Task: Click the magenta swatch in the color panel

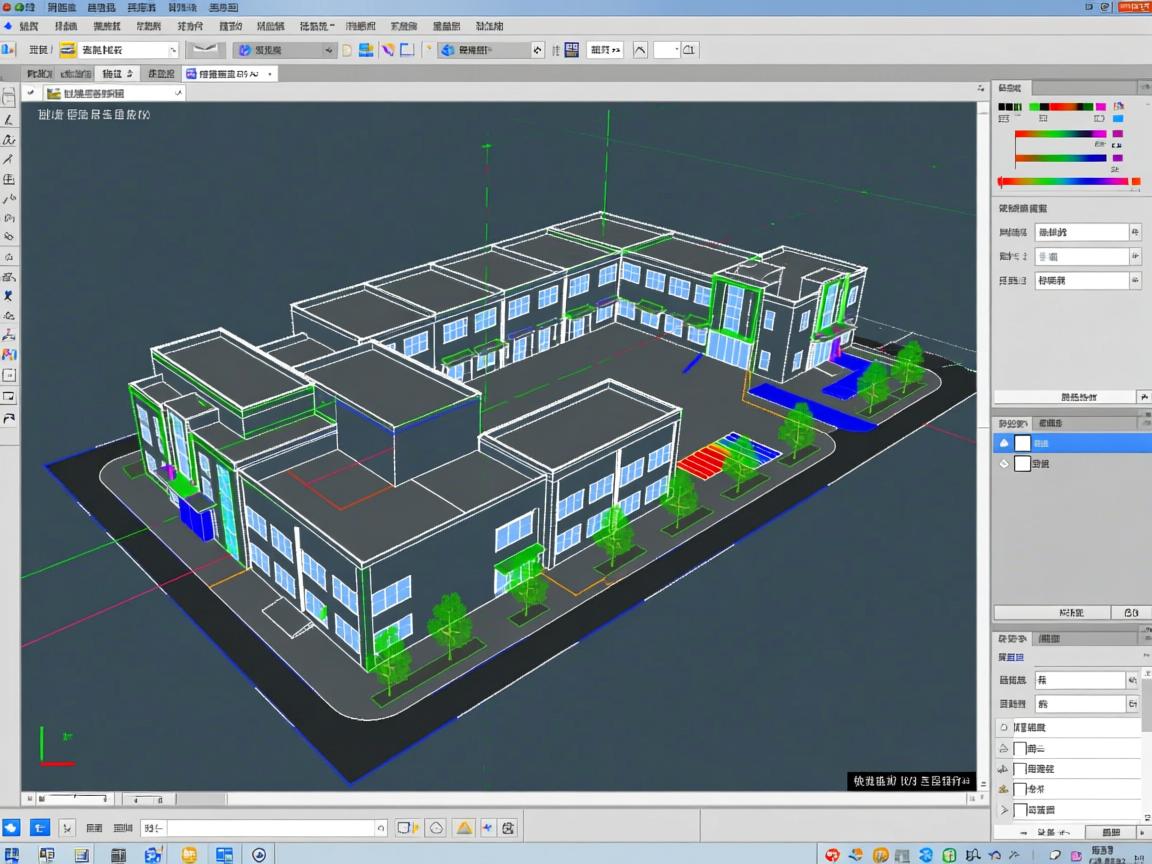Action: point(1100,106)
